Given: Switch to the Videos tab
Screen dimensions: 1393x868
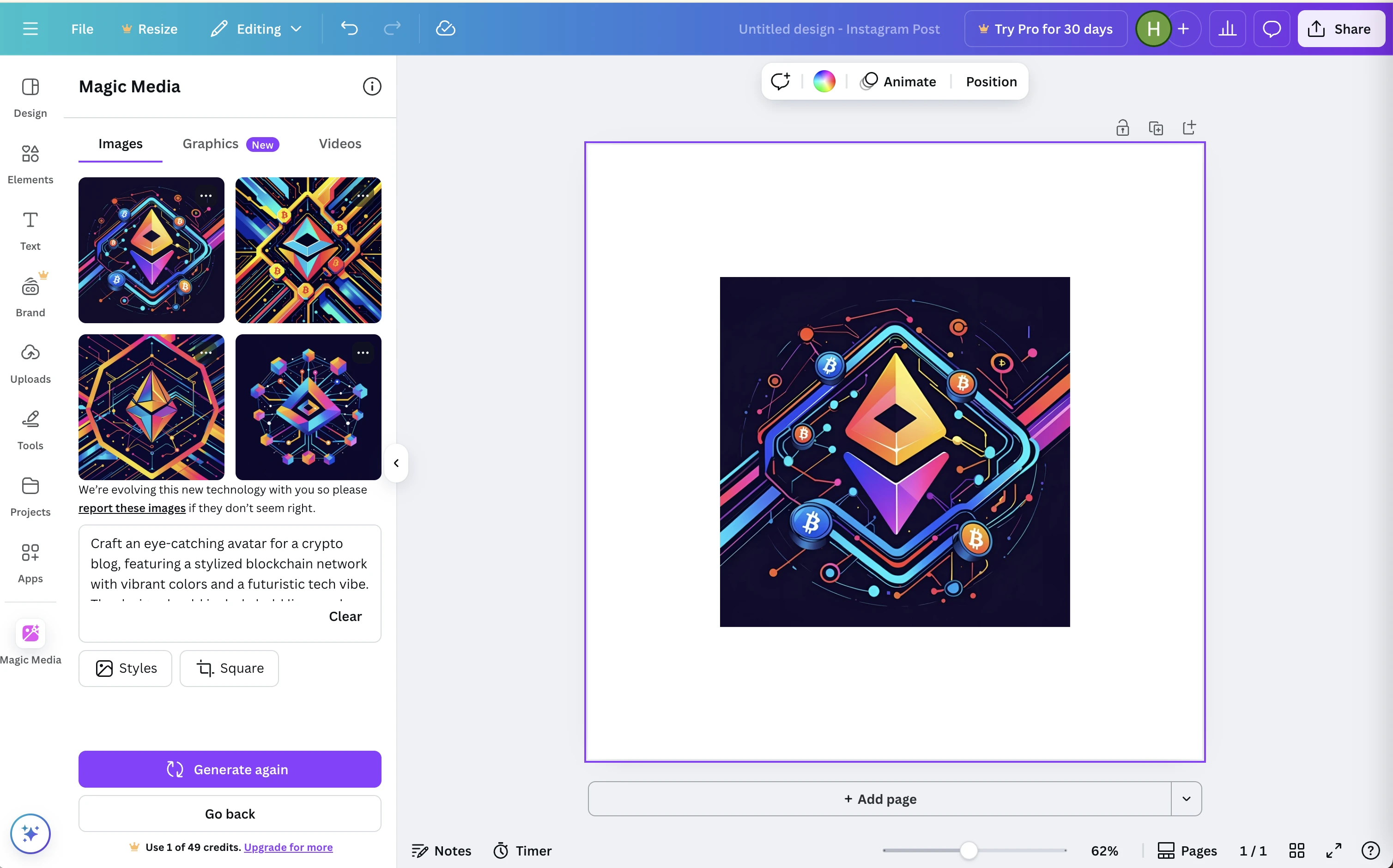Looking at the screenshot, I should pyautogui.click(x=340, y=144).
